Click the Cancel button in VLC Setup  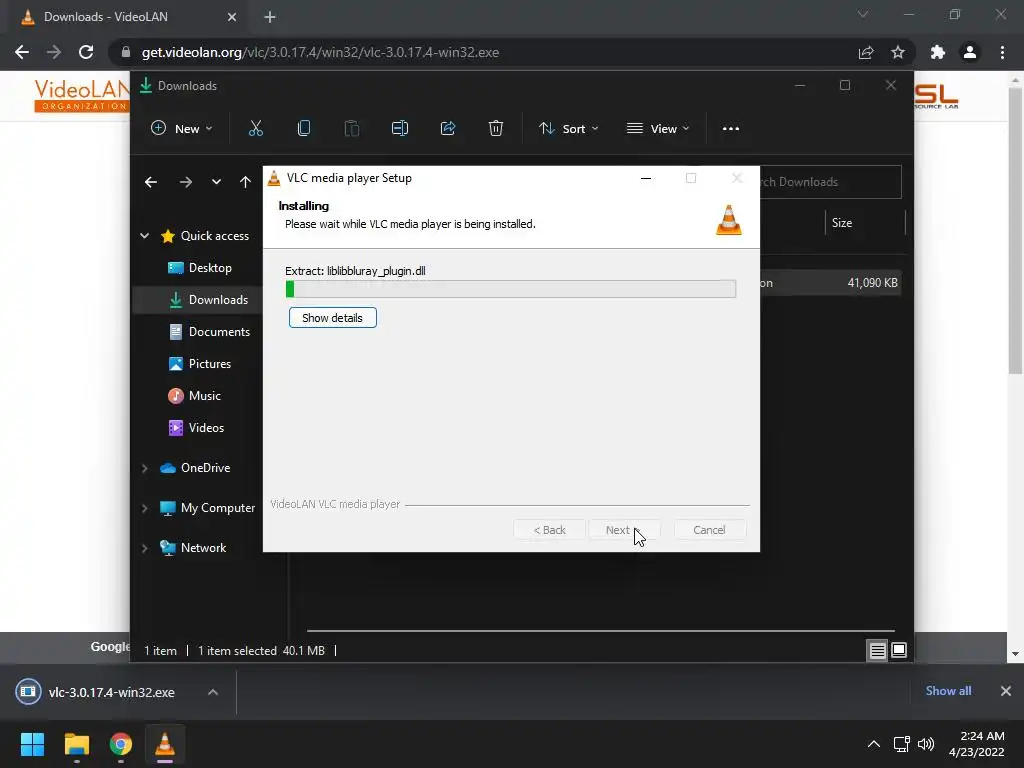click(709, 530)
